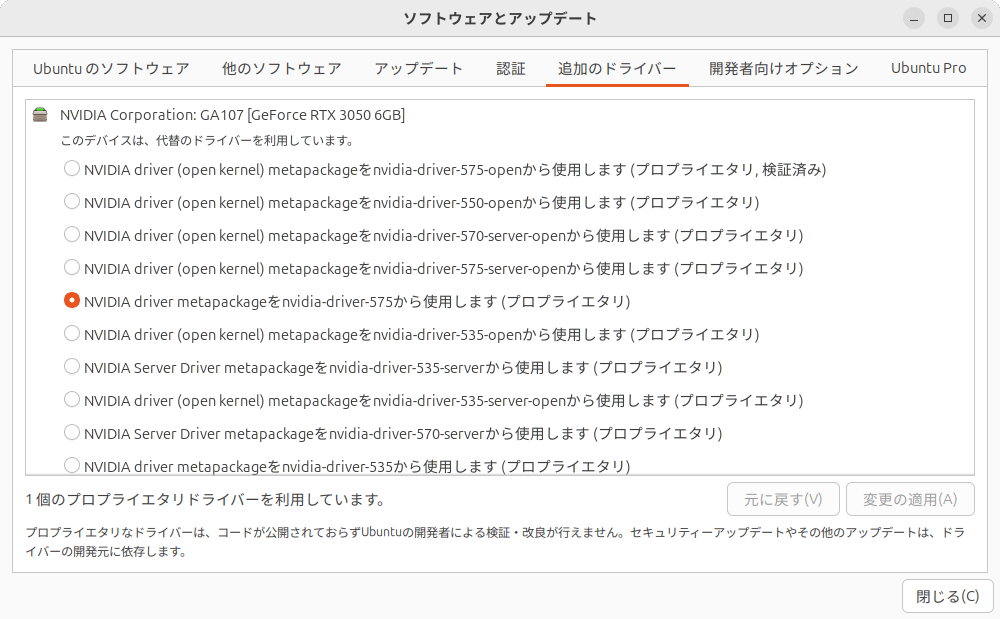Switch to 他のソフトウェア tab
This screenshot has width=1000, height=619.
click(x=281, y=68)
